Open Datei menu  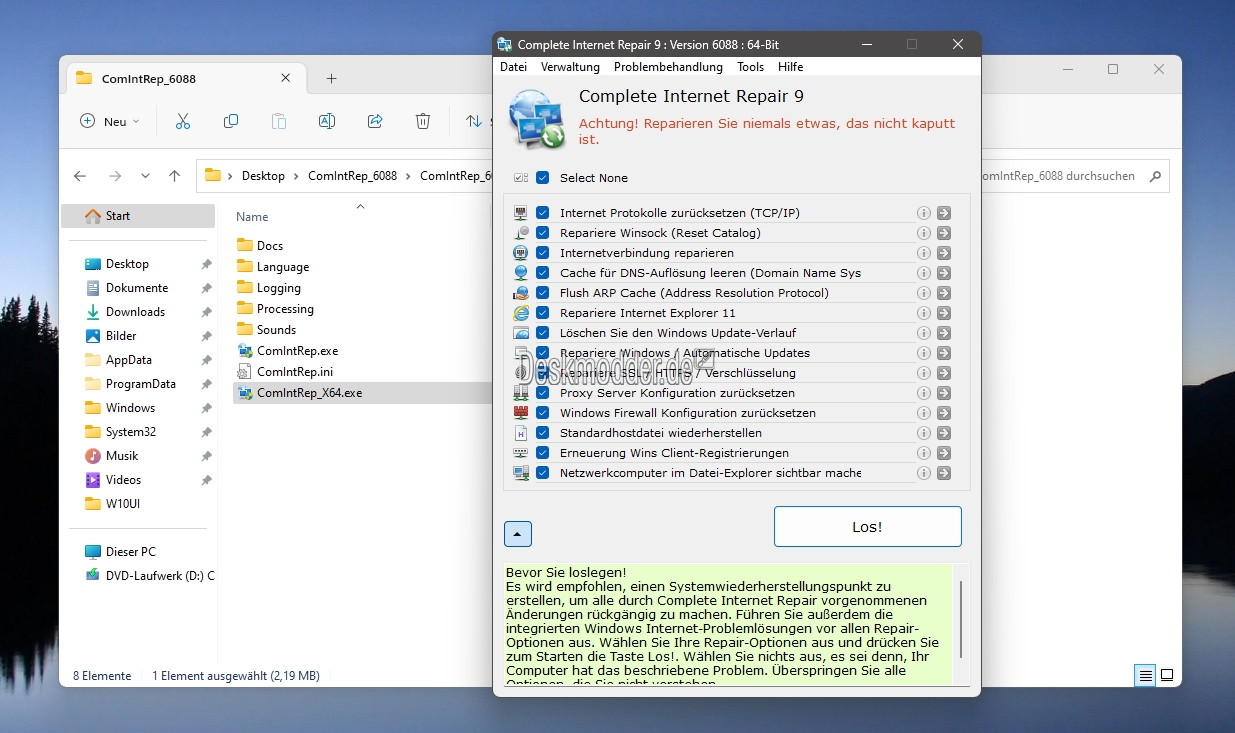[513, 67]
